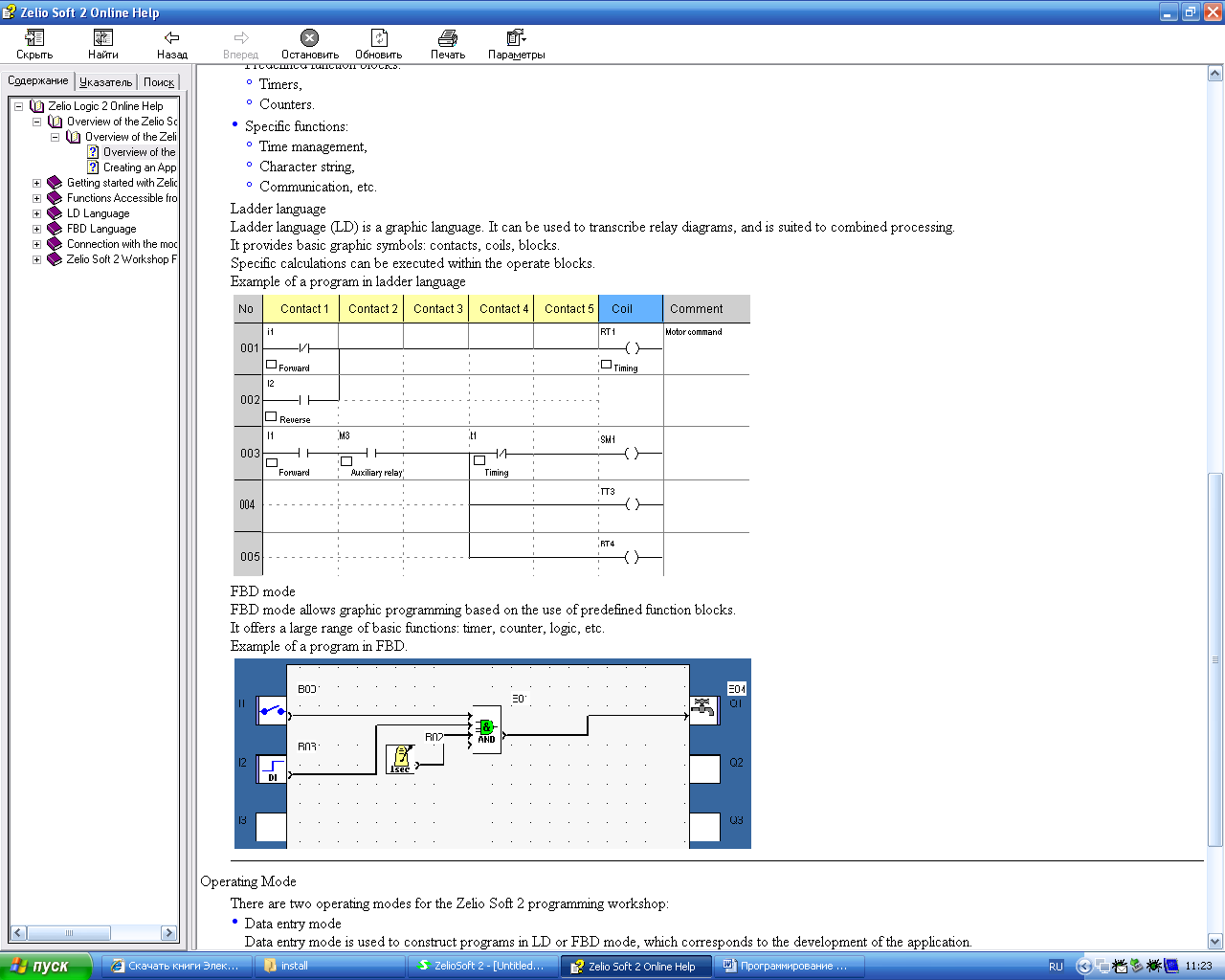The image size is (1225, 980).
Task: Click the I1 switch input block in FBD example
Action: (272, 710)
